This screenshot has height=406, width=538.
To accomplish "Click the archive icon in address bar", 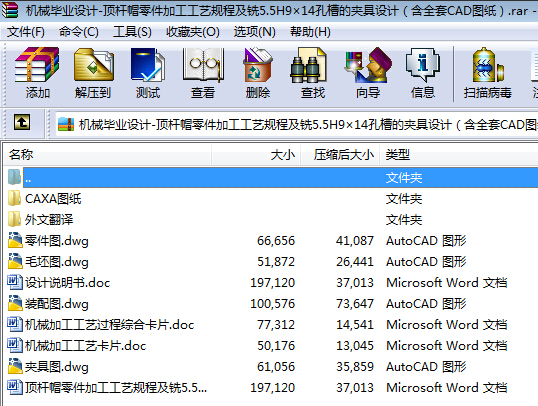I will [66, 124].
